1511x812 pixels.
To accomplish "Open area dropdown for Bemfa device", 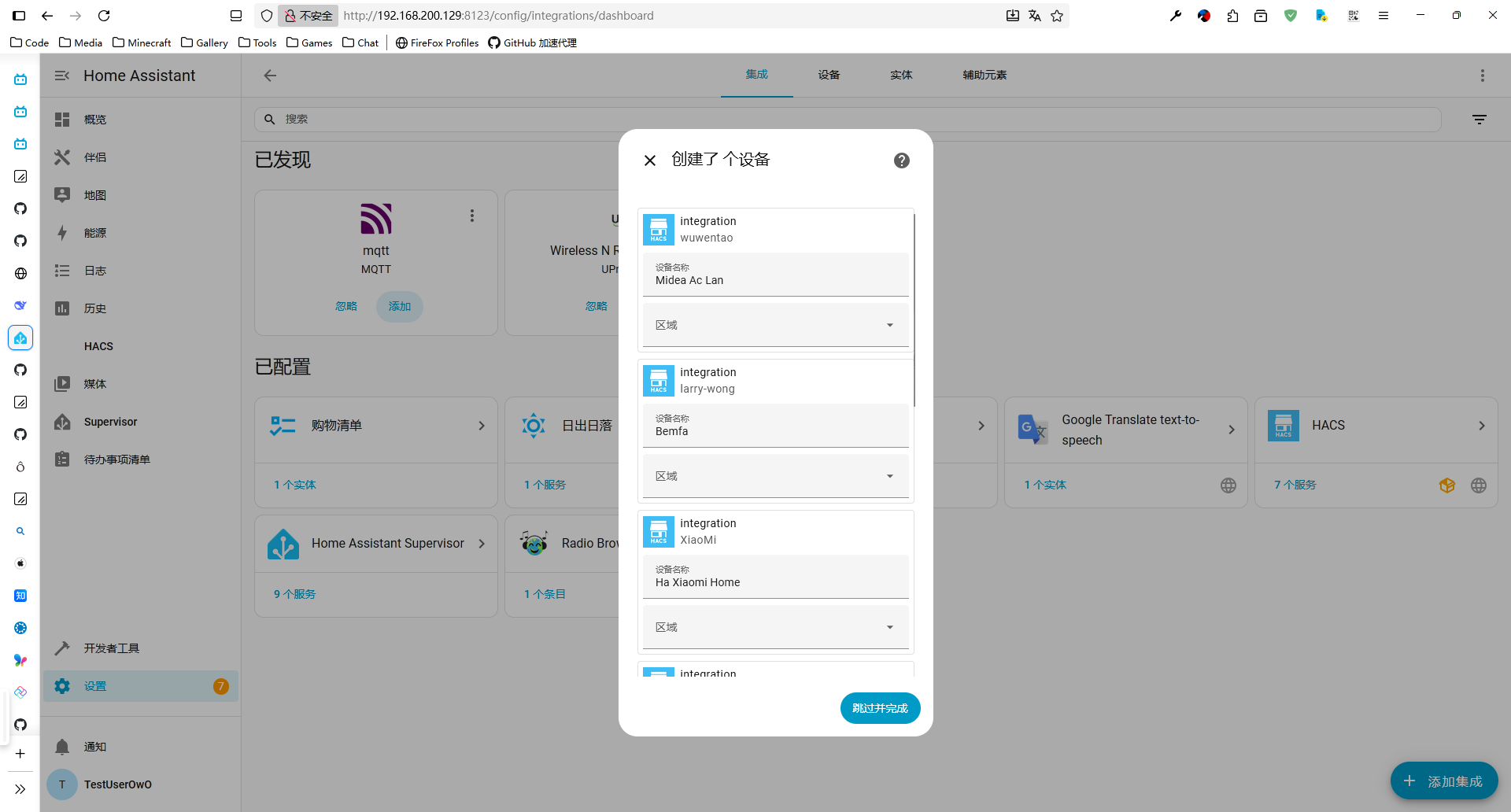I will (775, 476).
